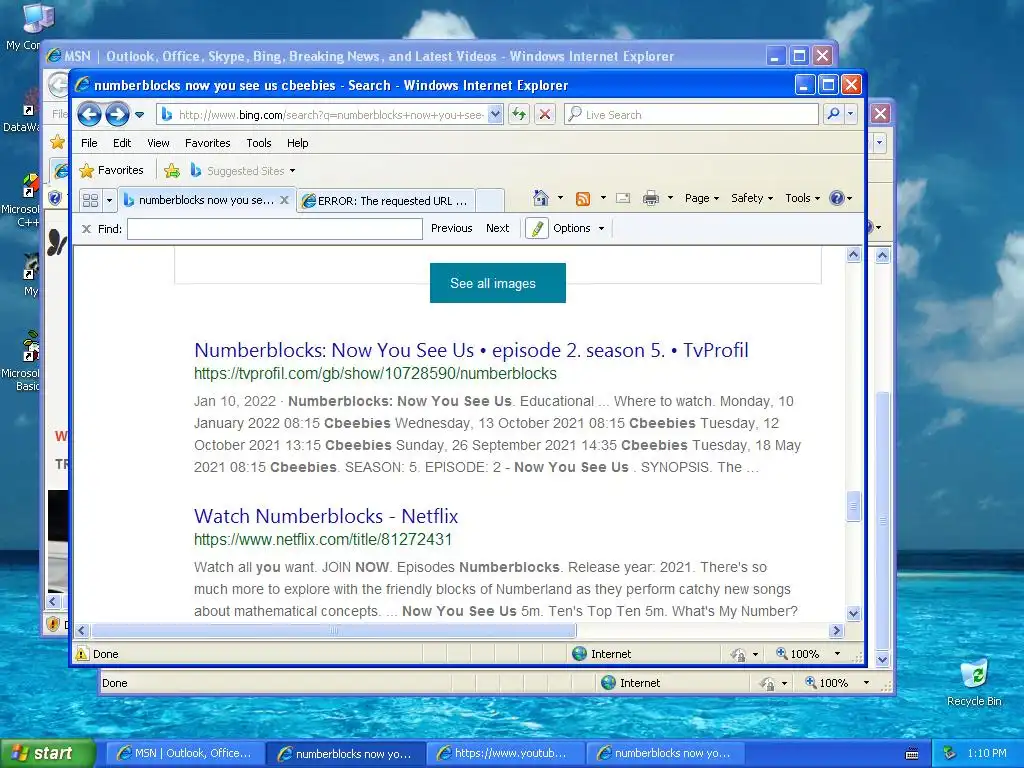This screenshot has height=768, width=1024.
Task: Click the horizontal scrollbar thumb
Action: [x=334, y=631]
